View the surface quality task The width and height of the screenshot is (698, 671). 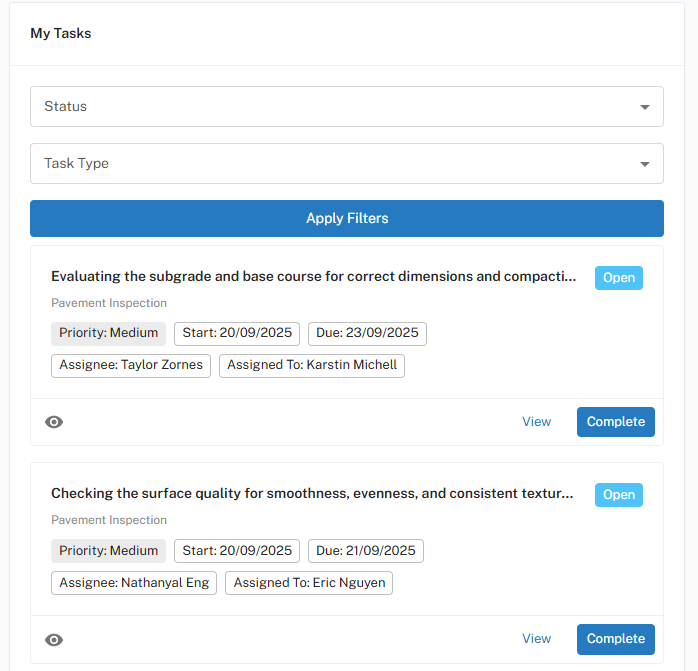pyautogui.click(x=536, y=639)
